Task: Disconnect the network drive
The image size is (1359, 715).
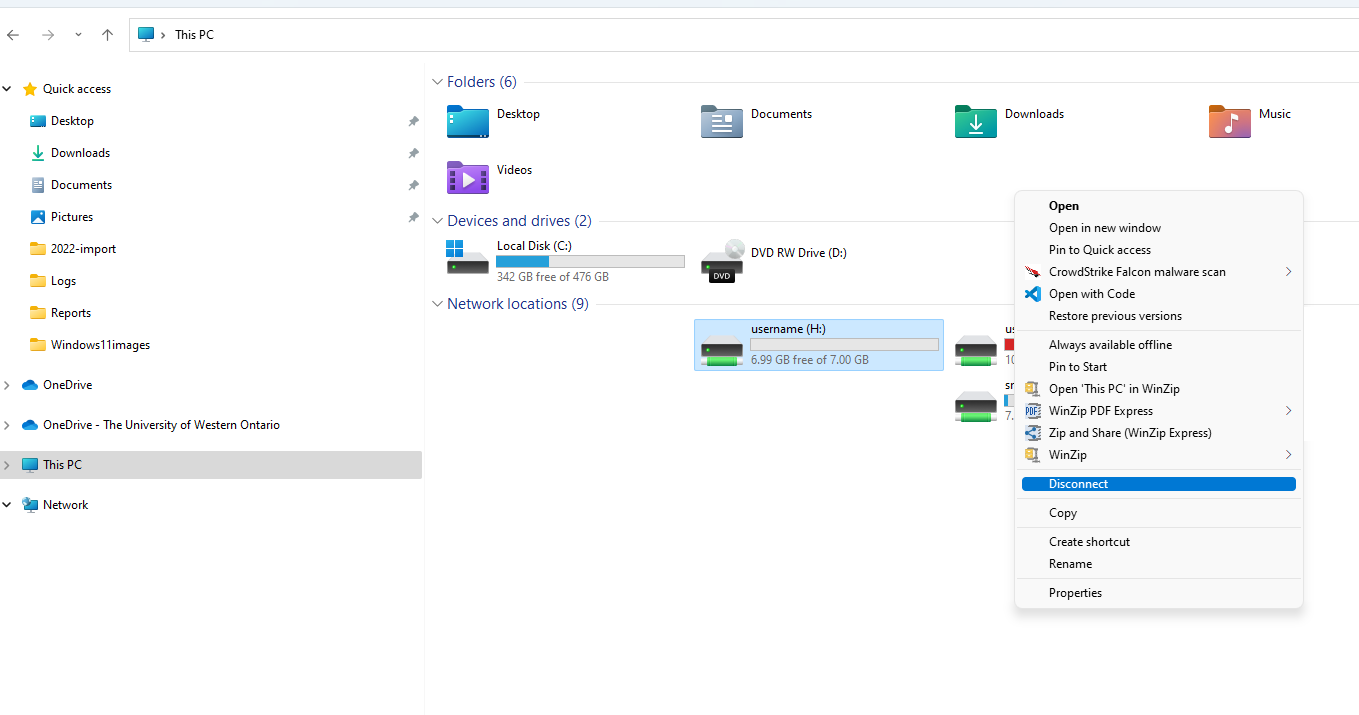Action: [1159, 484]
